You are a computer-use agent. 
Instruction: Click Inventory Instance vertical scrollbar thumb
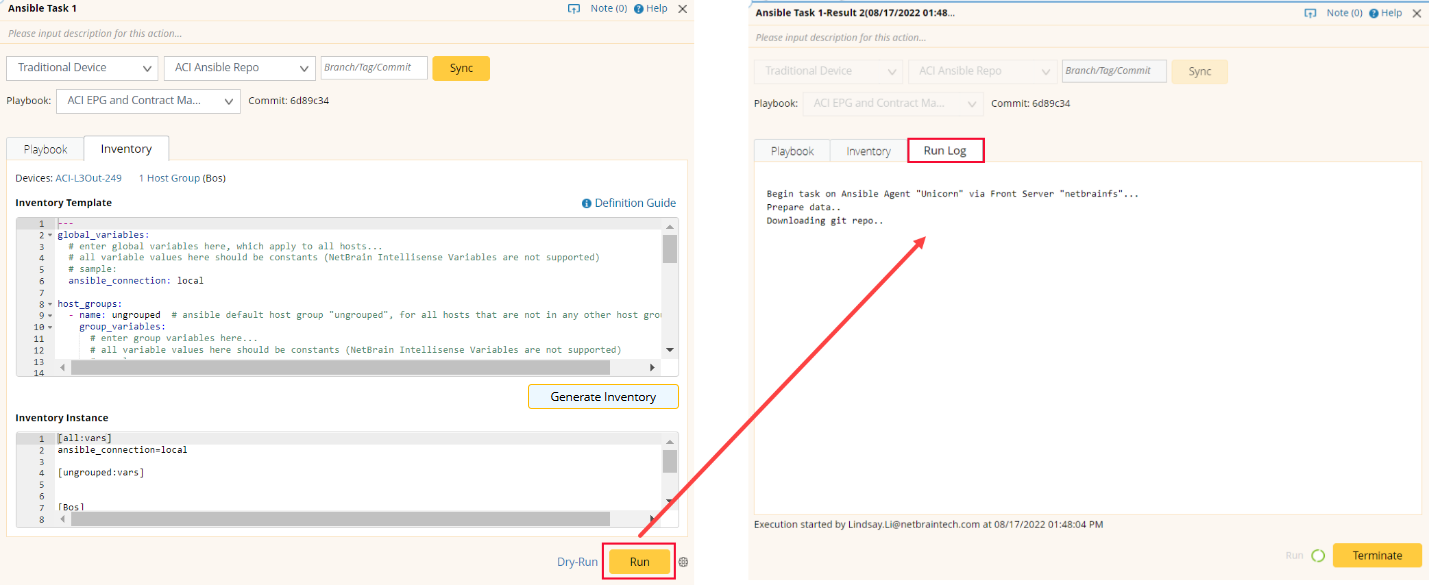(x=670, y=461)
